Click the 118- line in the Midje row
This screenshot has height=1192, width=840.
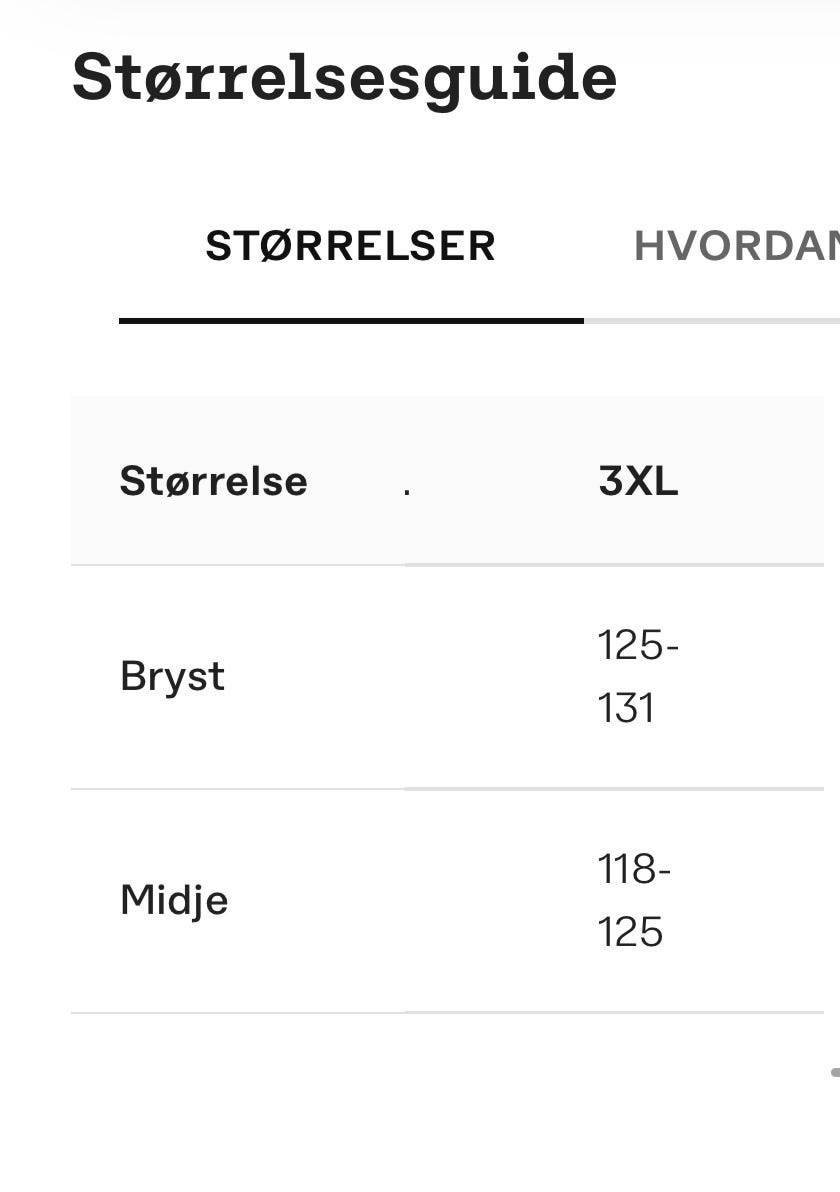634,869
